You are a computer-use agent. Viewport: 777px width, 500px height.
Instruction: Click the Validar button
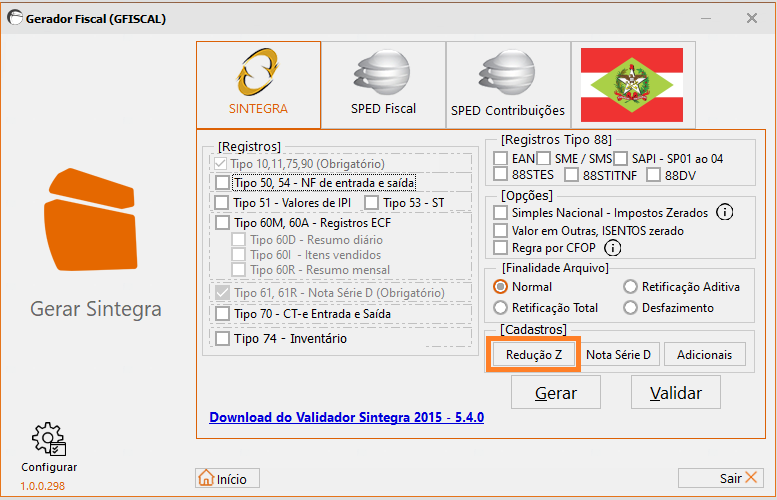click(676, 392)
